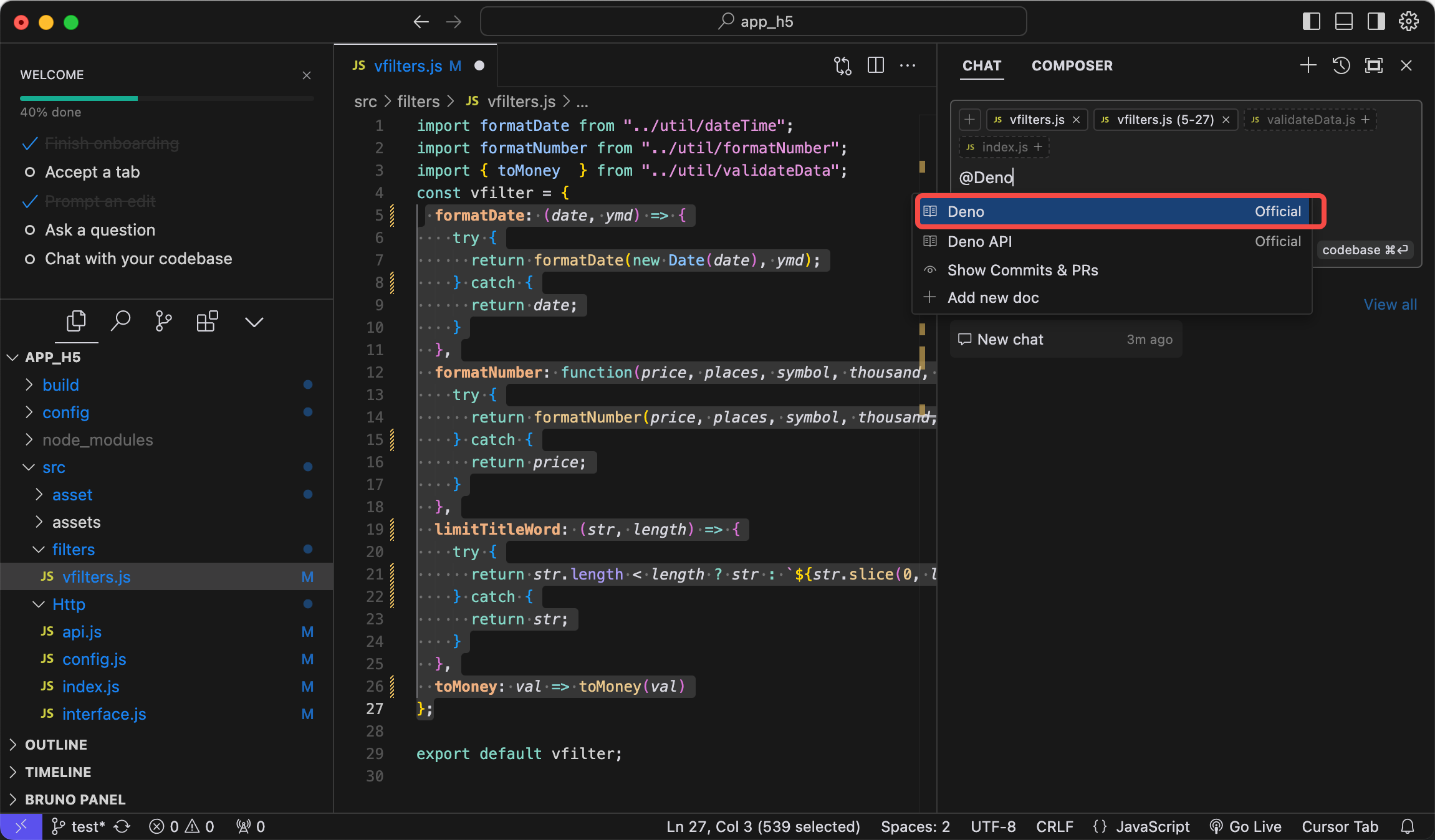
Task: Go forward with the right arrow
Action: point(454,22)
